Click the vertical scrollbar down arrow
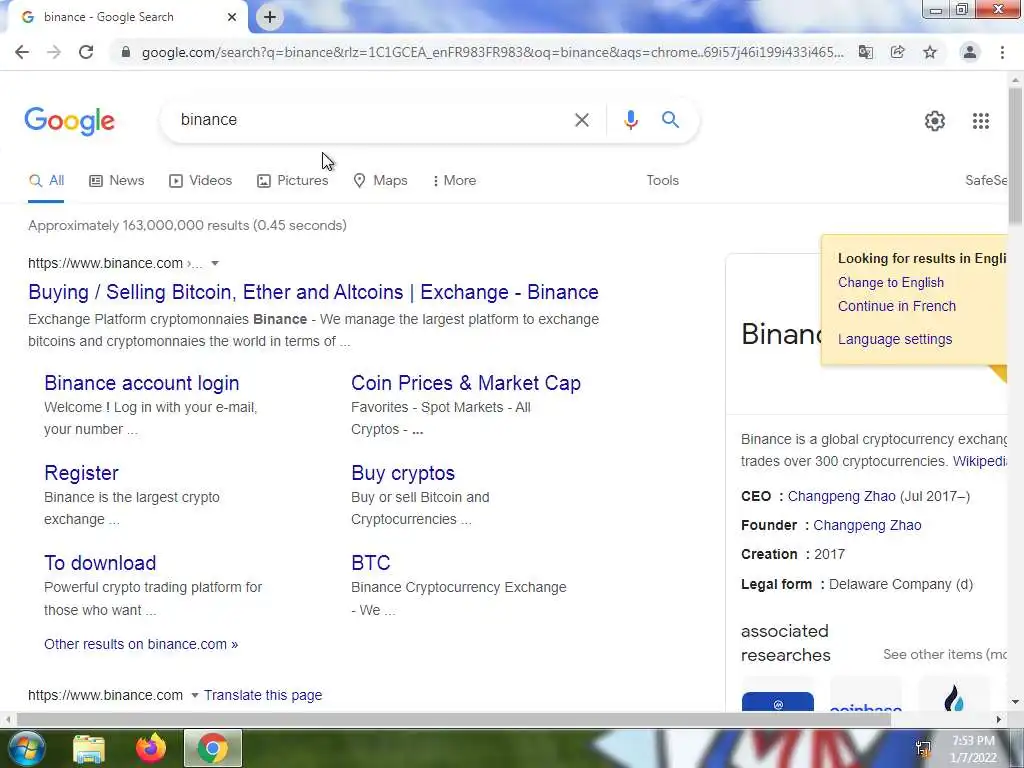 click(x=1016, y=703)
